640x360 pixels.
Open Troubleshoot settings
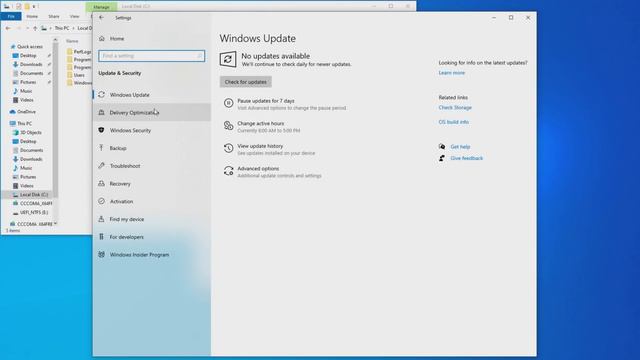125,166
